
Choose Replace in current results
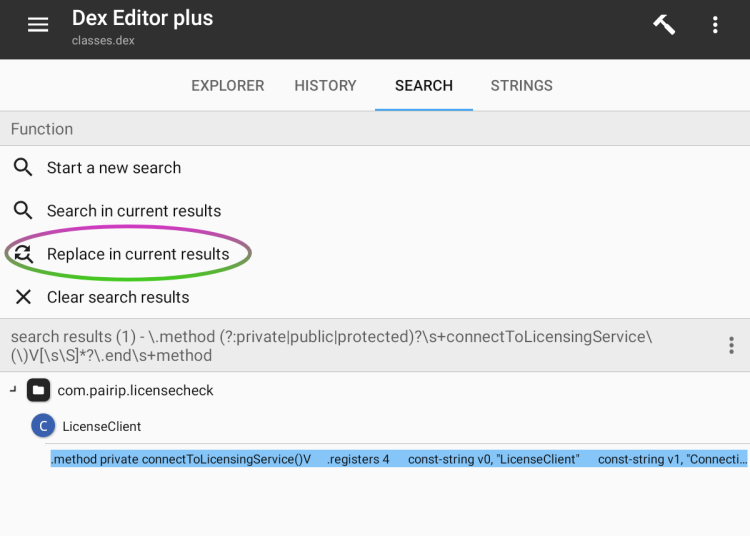point(138,254)
